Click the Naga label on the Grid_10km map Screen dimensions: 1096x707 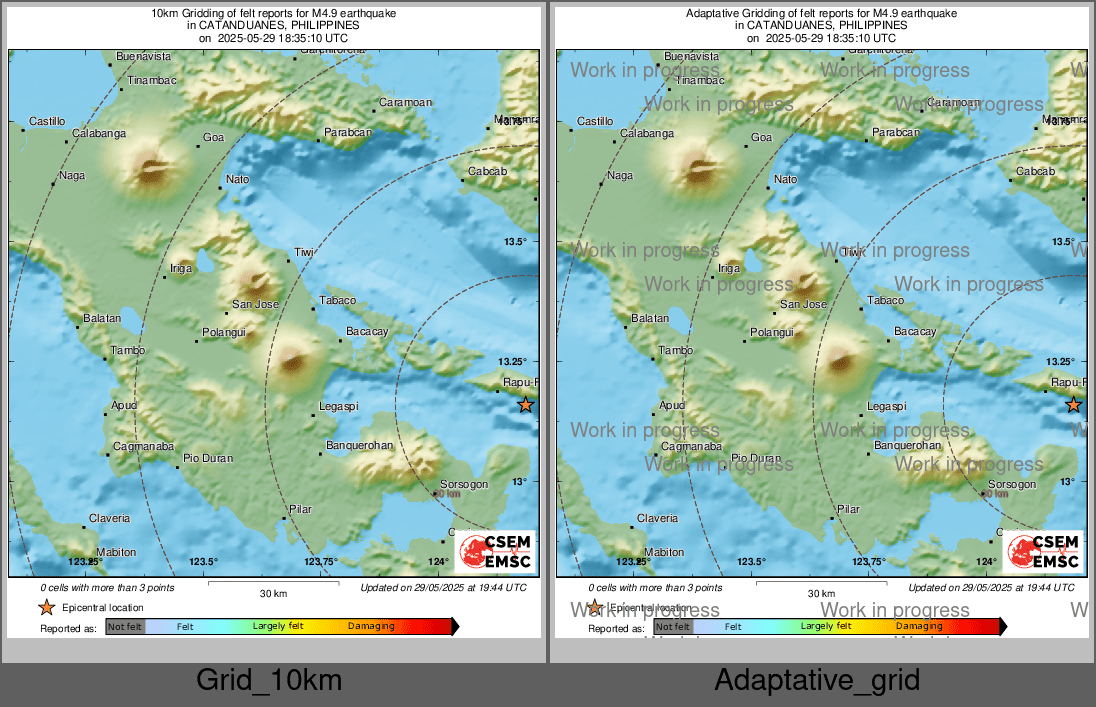click(71, 176)
